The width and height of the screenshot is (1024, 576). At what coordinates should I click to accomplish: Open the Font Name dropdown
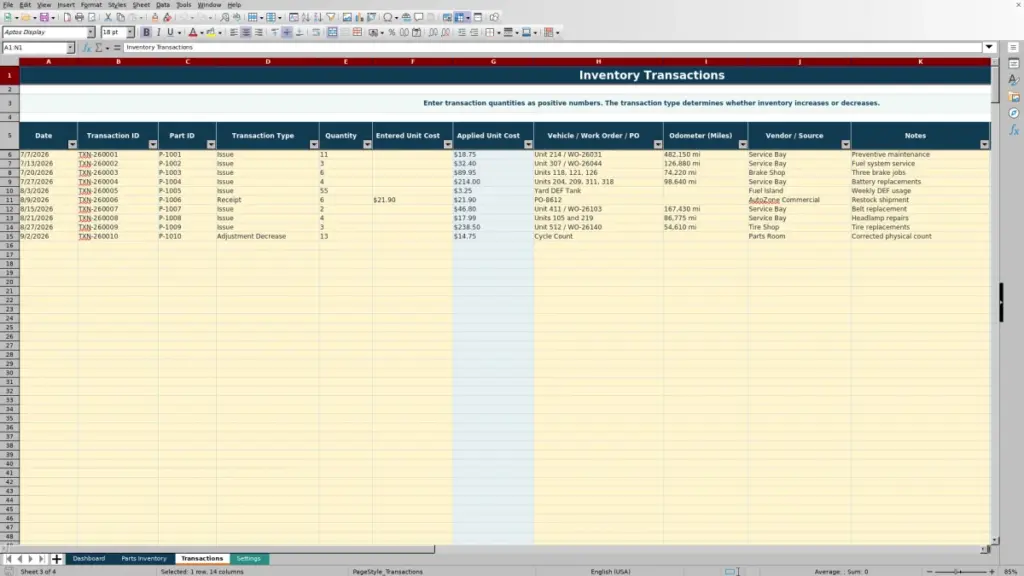[91, 32]
